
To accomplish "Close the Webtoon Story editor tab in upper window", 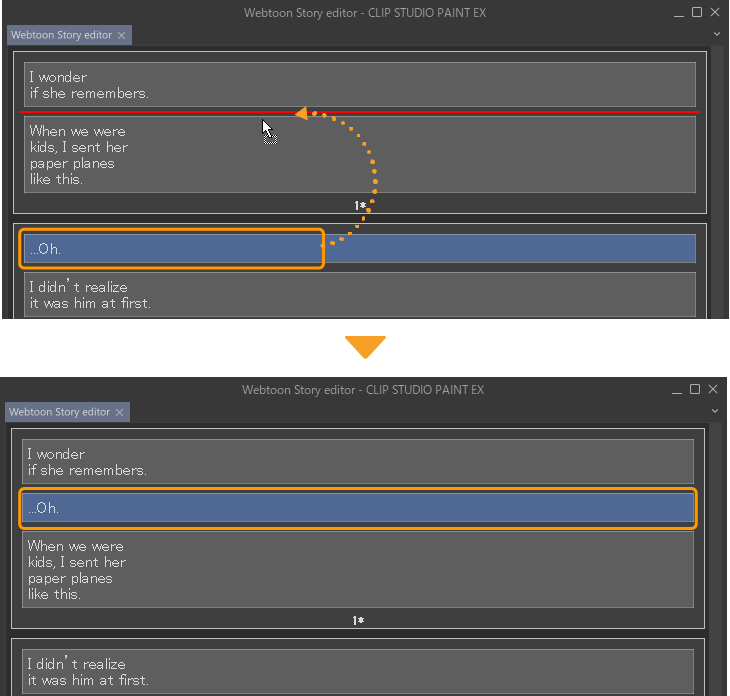I will point(122,35).
